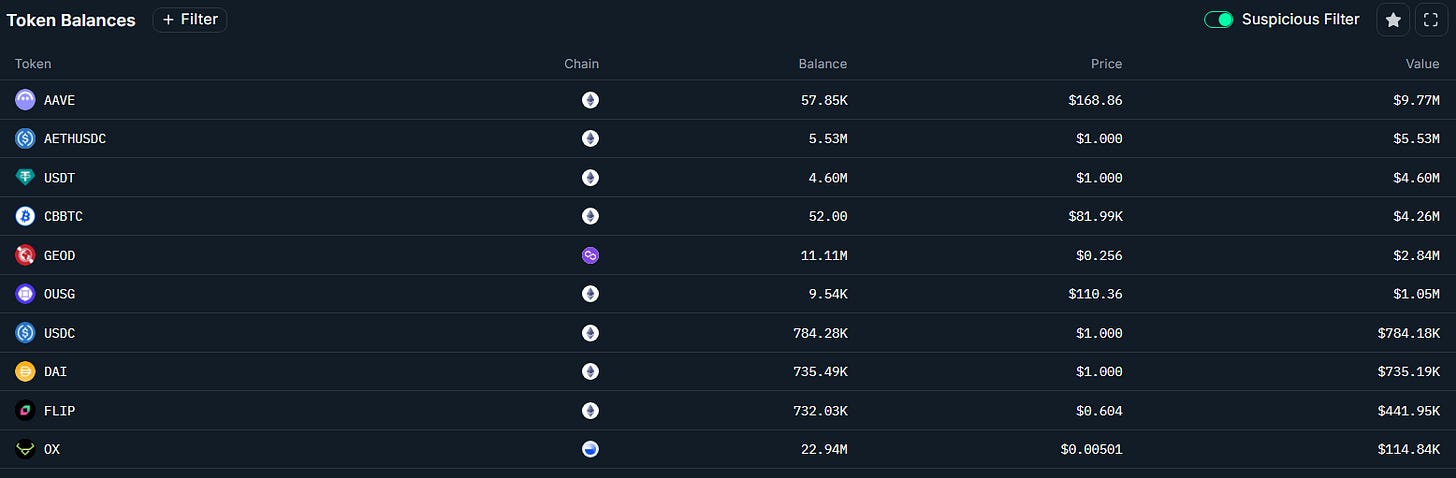Viewport: 1456px width, 478px height.
Task: Click the Polygon chain icon for GEOD
Action: pos(590,255)
